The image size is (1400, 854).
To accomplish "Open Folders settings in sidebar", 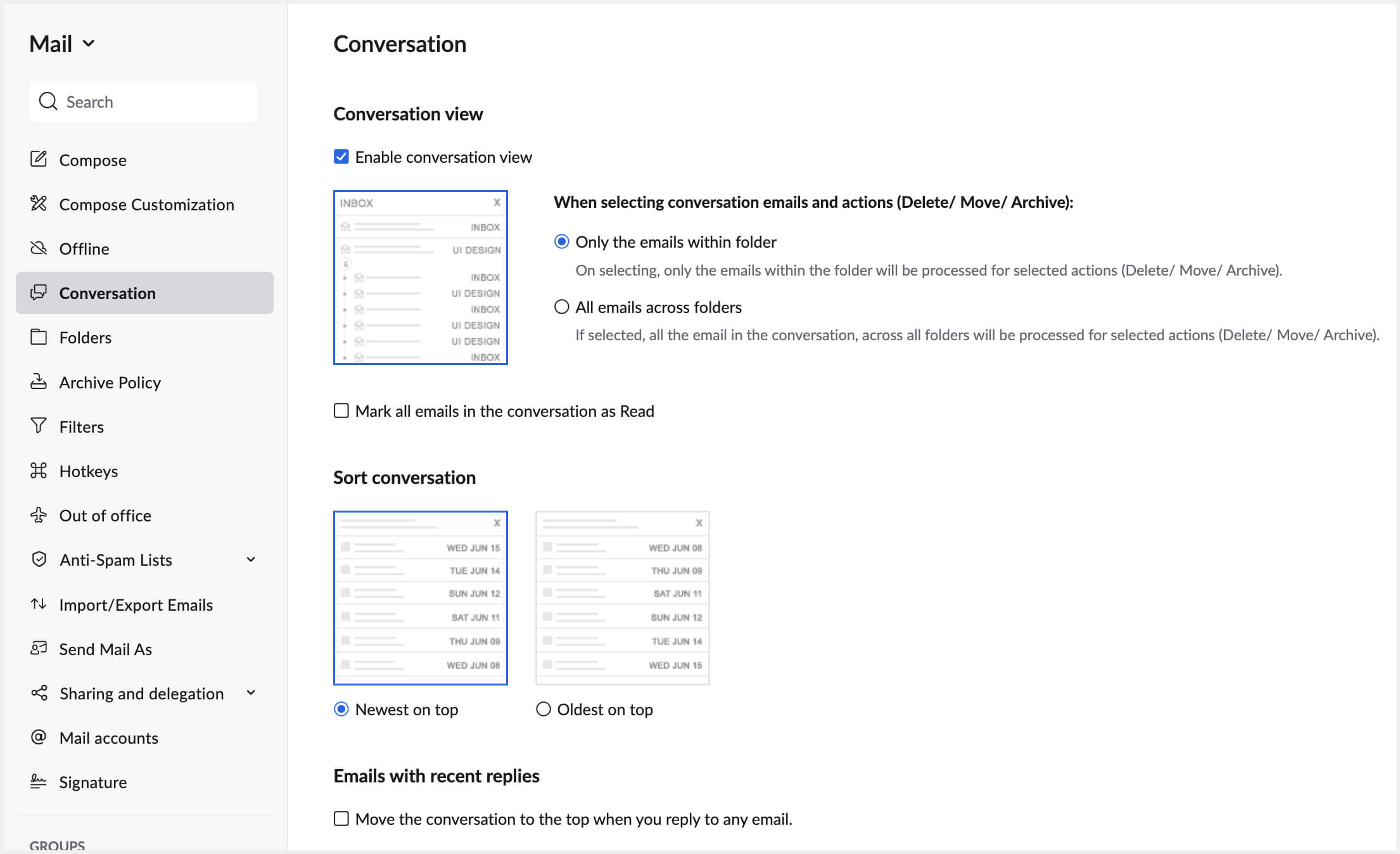I will click(85, 337).
